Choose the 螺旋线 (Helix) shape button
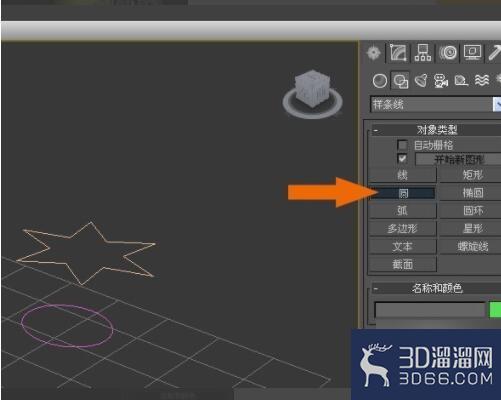The width and height of the screenshot is (501, 400). point(472,247)
